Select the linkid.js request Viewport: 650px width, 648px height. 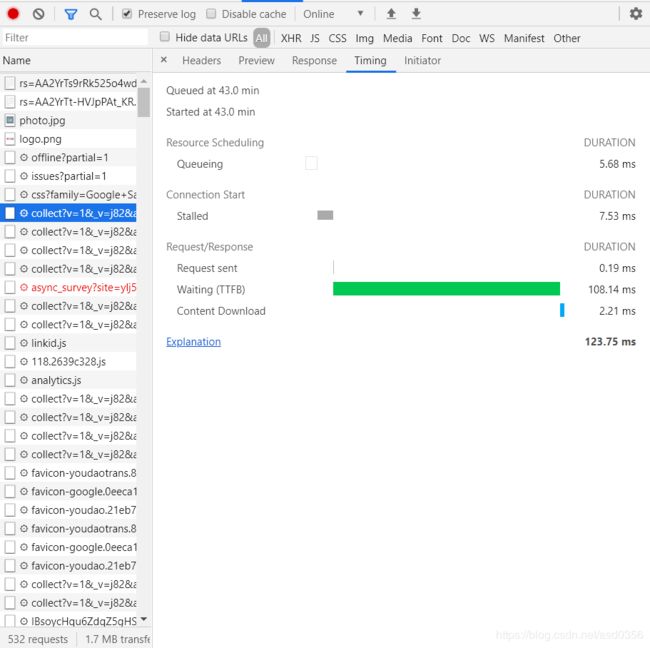(x=68, y=343)
